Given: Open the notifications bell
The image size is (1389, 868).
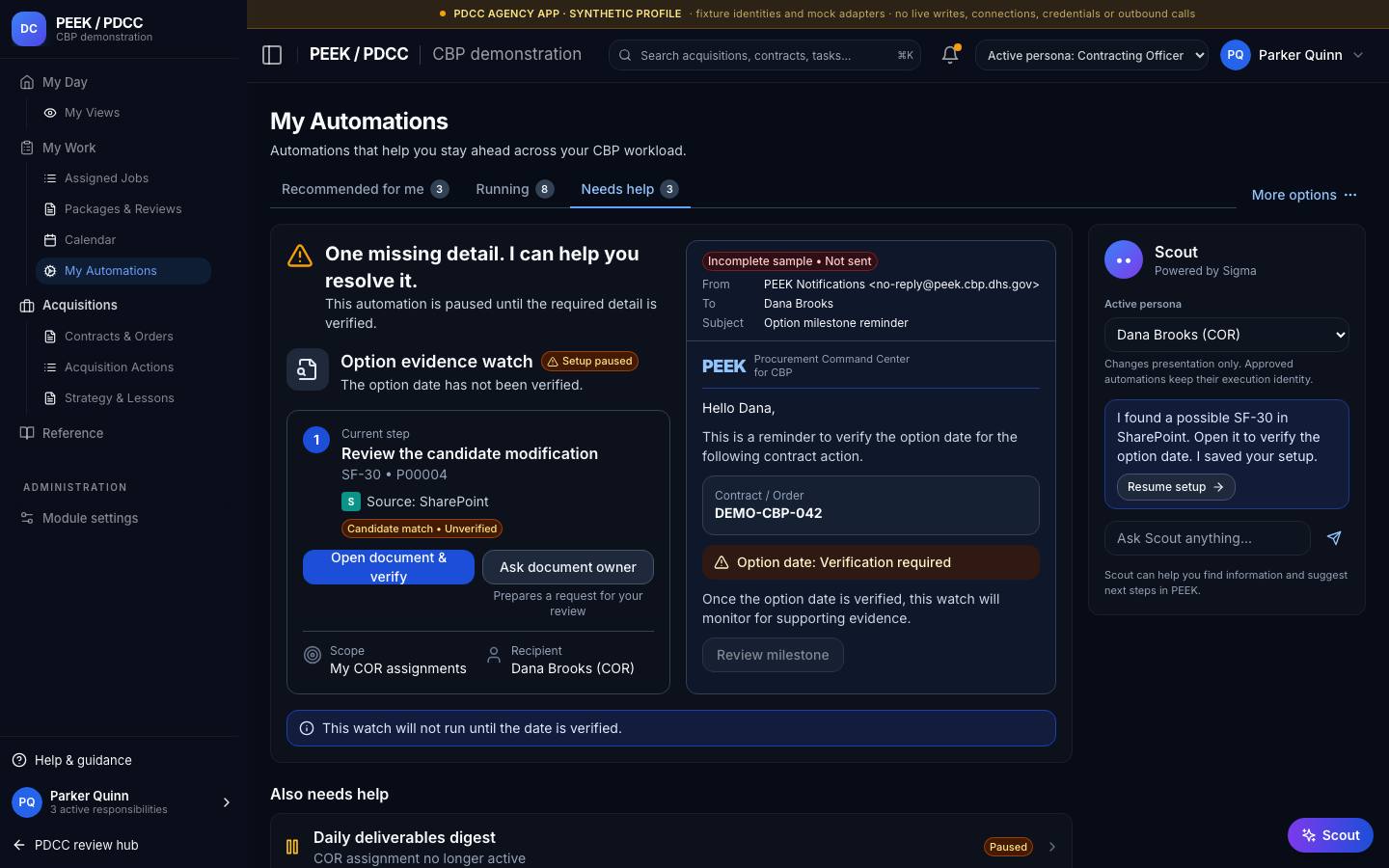Looking at the screenshot, I should tap(950, 55).
